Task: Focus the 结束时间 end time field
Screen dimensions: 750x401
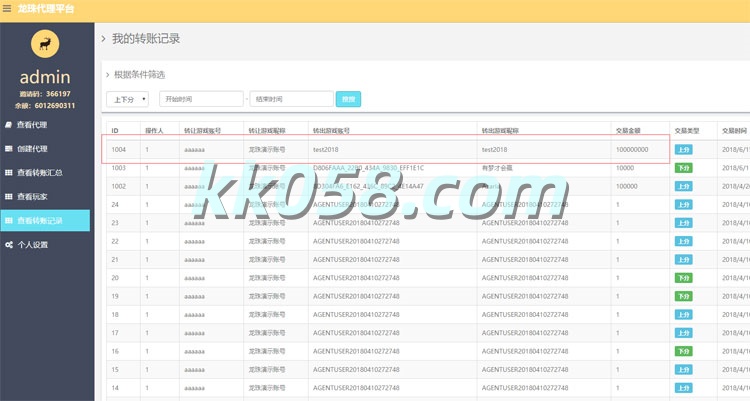Action: (291, 99)
